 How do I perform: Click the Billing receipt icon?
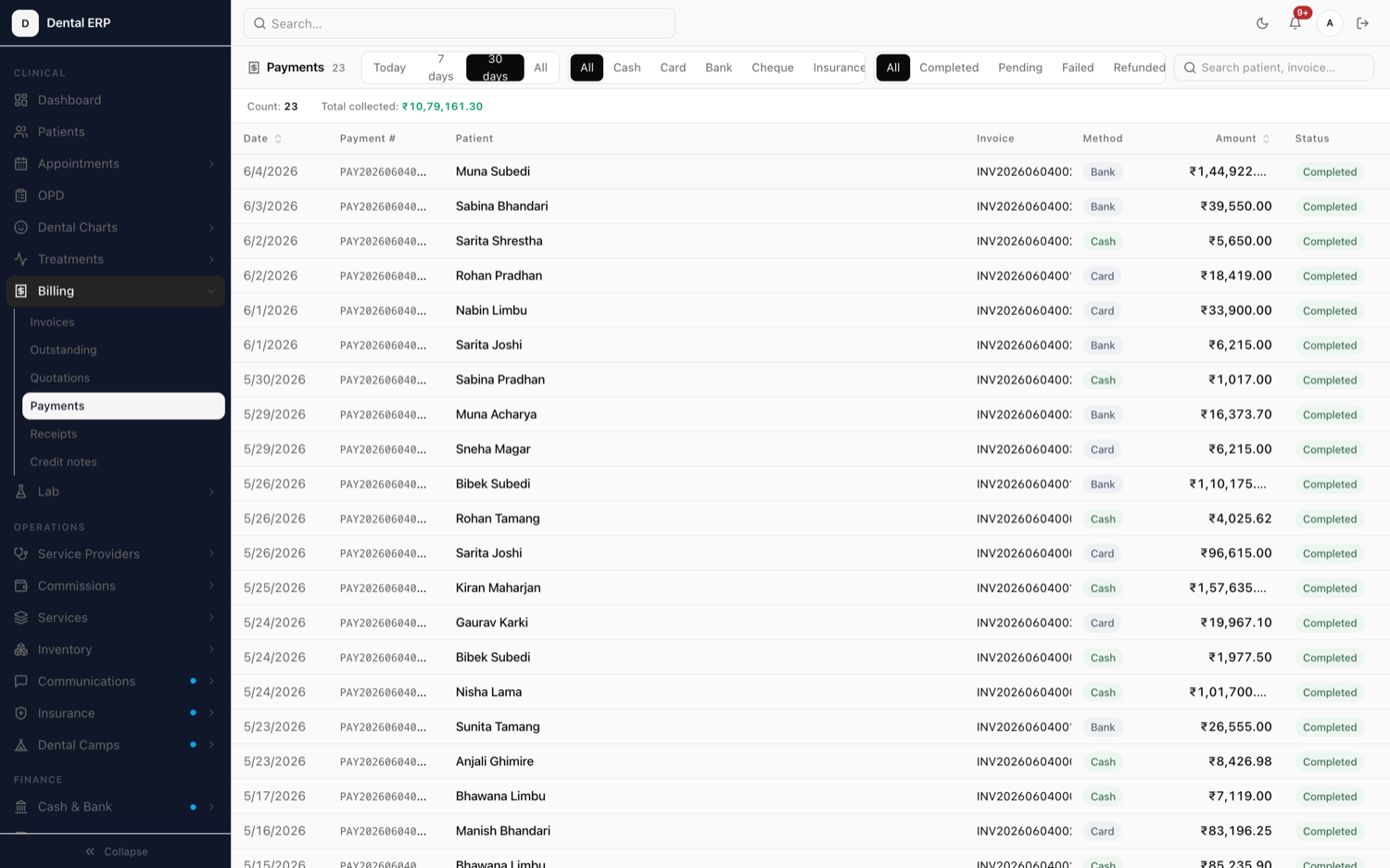point(21,291)
